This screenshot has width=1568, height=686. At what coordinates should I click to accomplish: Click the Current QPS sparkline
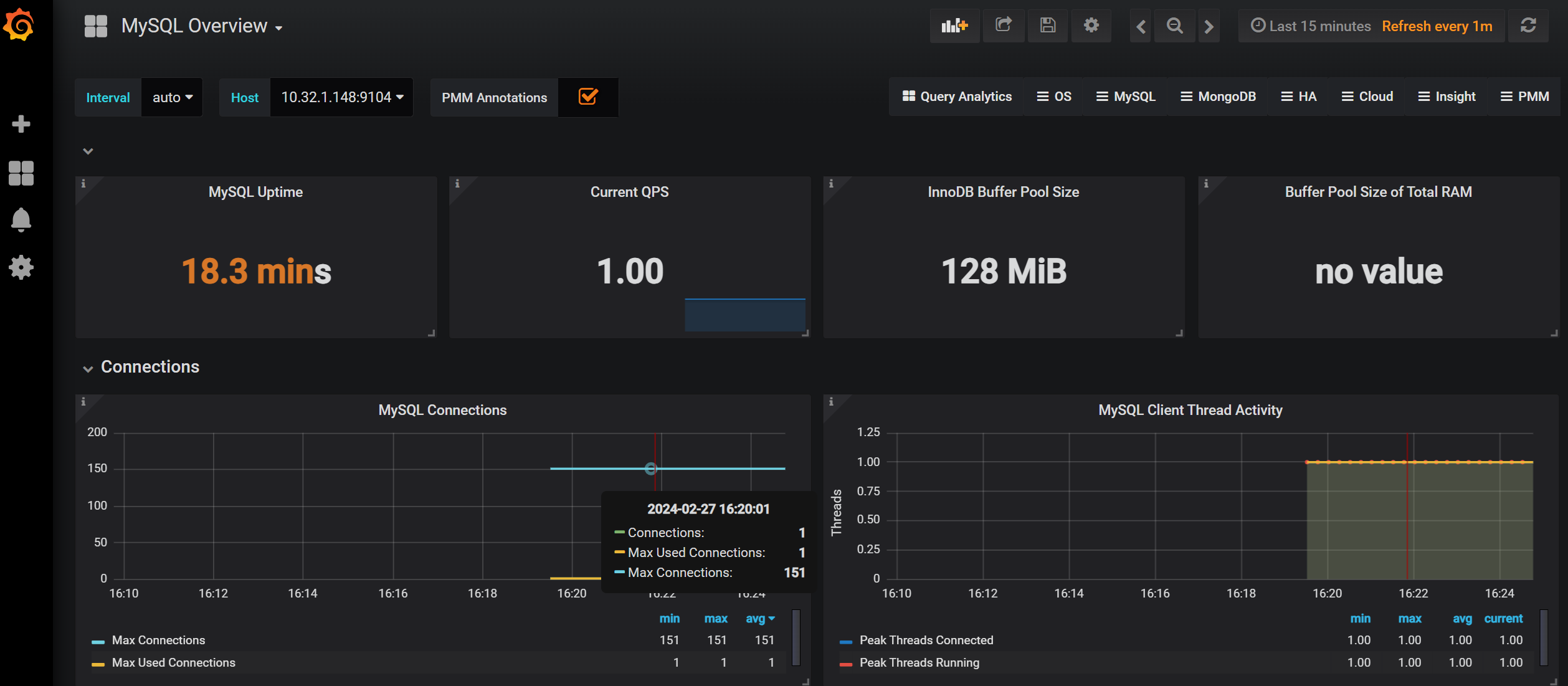(745, 315)
